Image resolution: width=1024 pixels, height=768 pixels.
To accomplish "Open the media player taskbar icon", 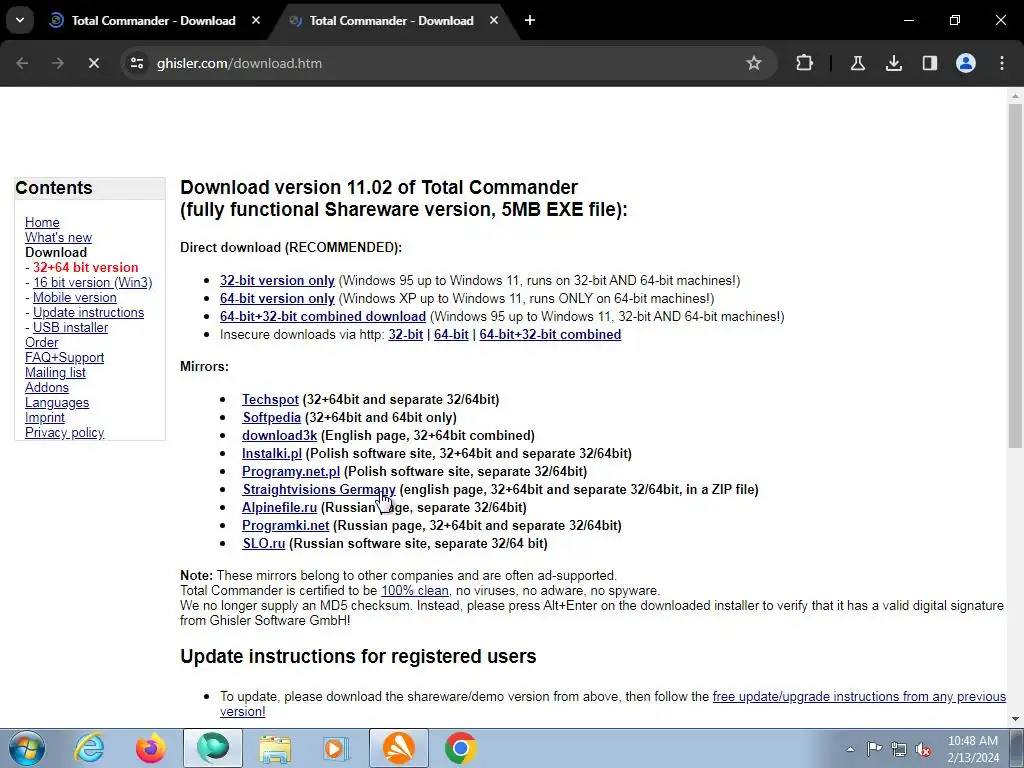I will coord(336,748).
